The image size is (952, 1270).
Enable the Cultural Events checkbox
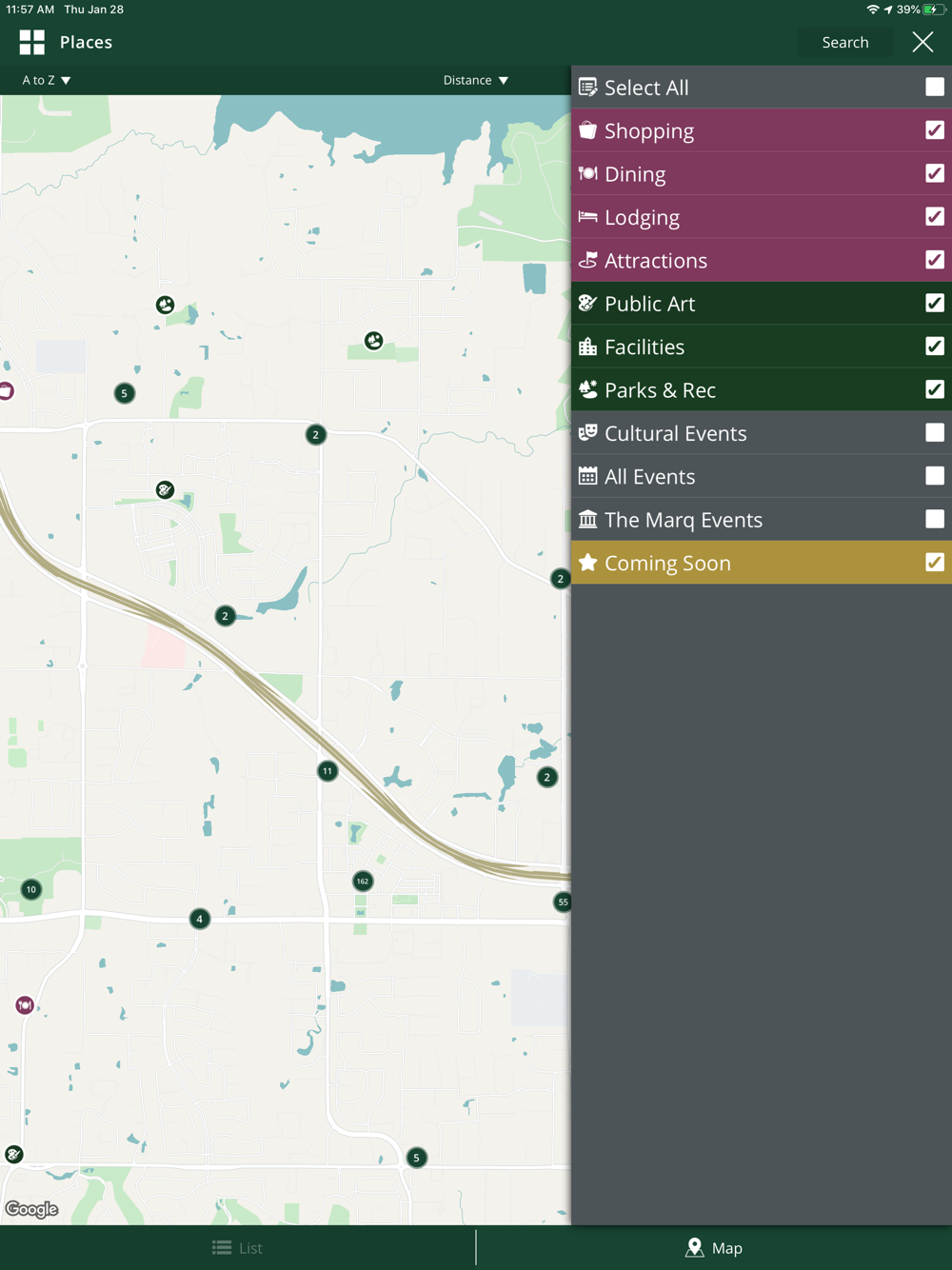click(x=935, y=432)
